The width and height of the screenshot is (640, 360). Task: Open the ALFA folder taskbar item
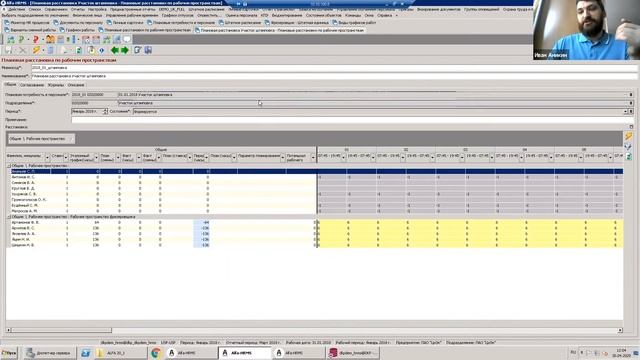(120, 353)
